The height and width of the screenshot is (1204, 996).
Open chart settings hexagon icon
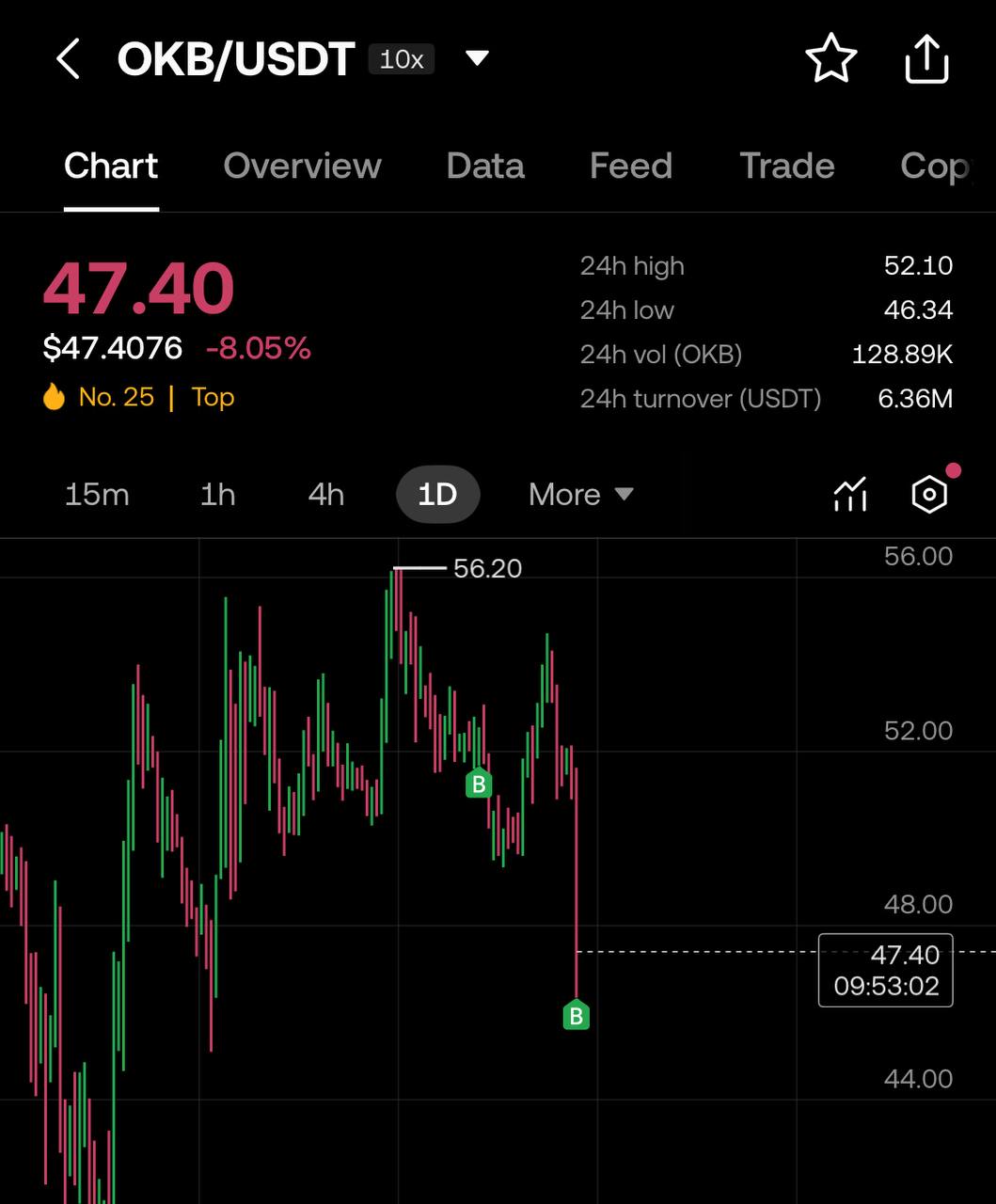coord(929,494)
